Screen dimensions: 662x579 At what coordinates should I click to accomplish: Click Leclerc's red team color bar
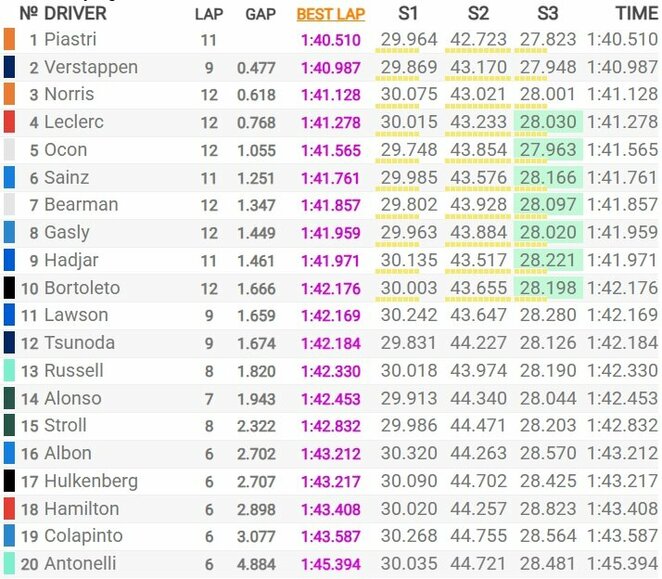[x=9, y=122]
